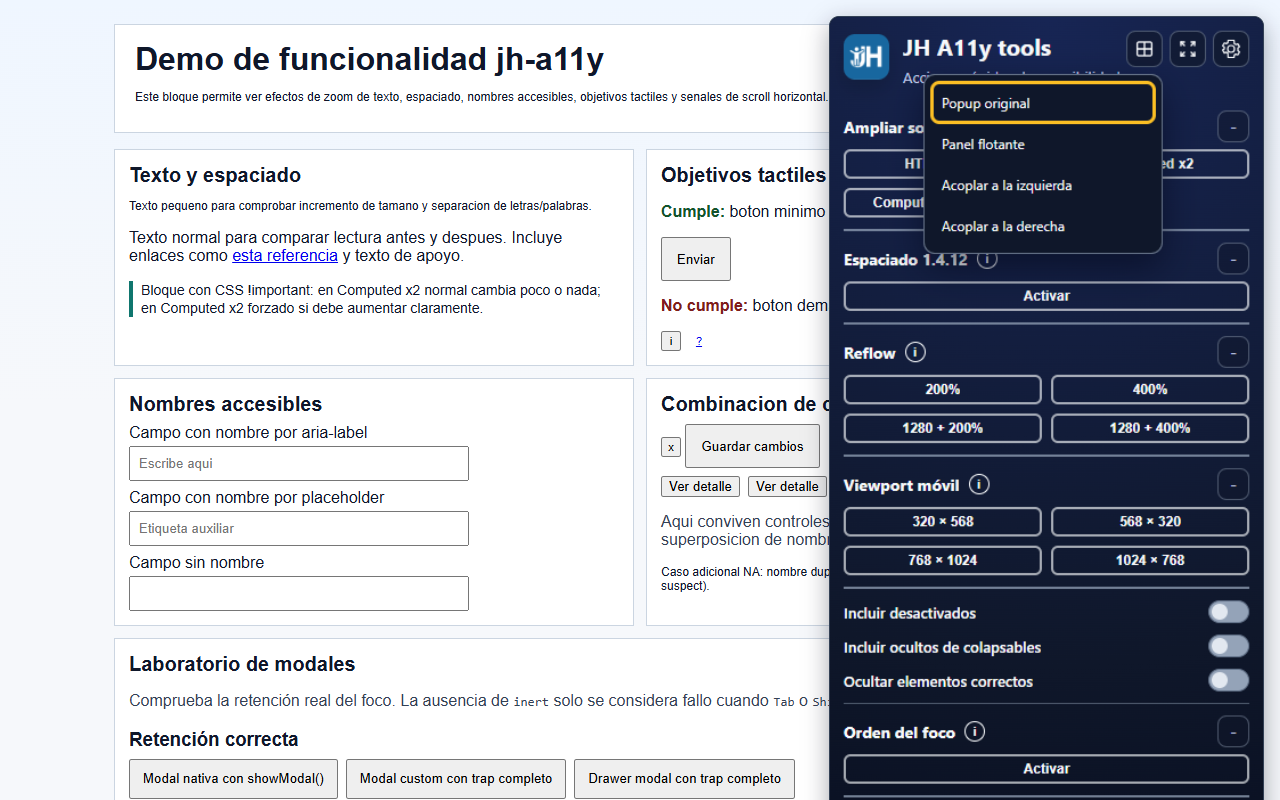The image size is (1280, 800).
Task: Choose Acoplar a la izquierda
Action: (1043, 185)
